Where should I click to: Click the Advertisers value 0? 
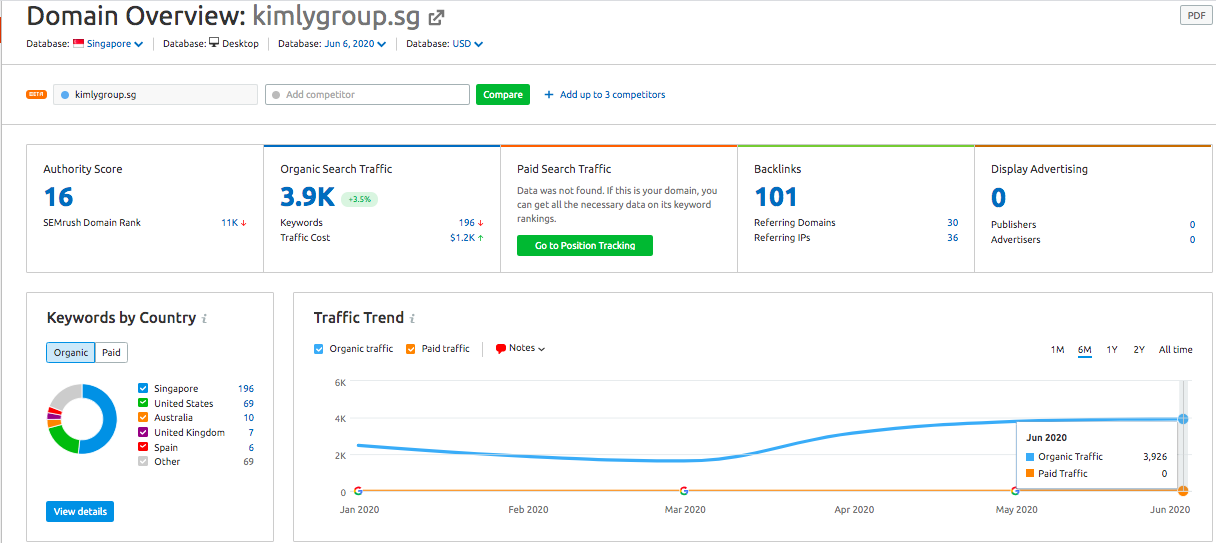point(1192,240)
